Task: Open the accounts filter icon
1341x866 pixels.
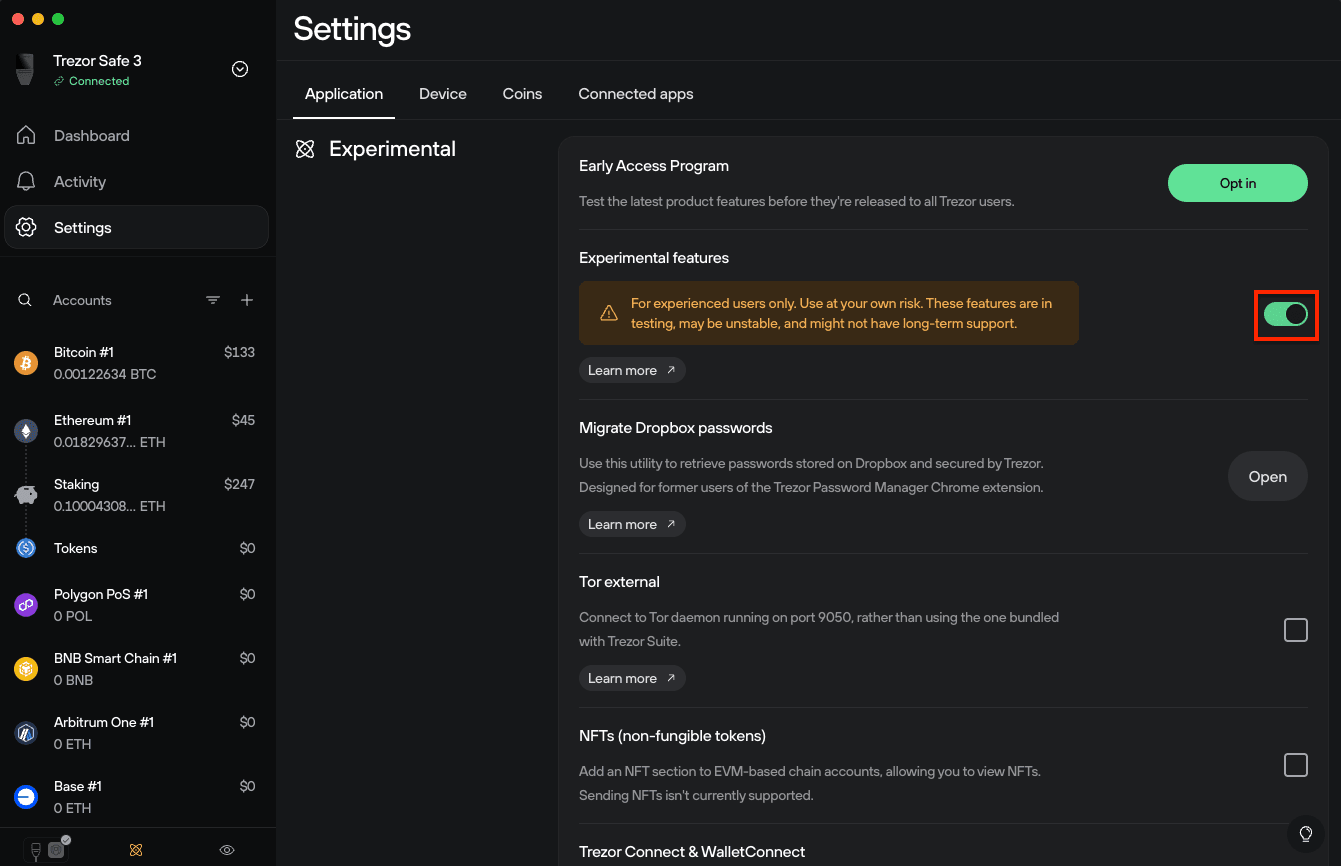Action: 213,300
